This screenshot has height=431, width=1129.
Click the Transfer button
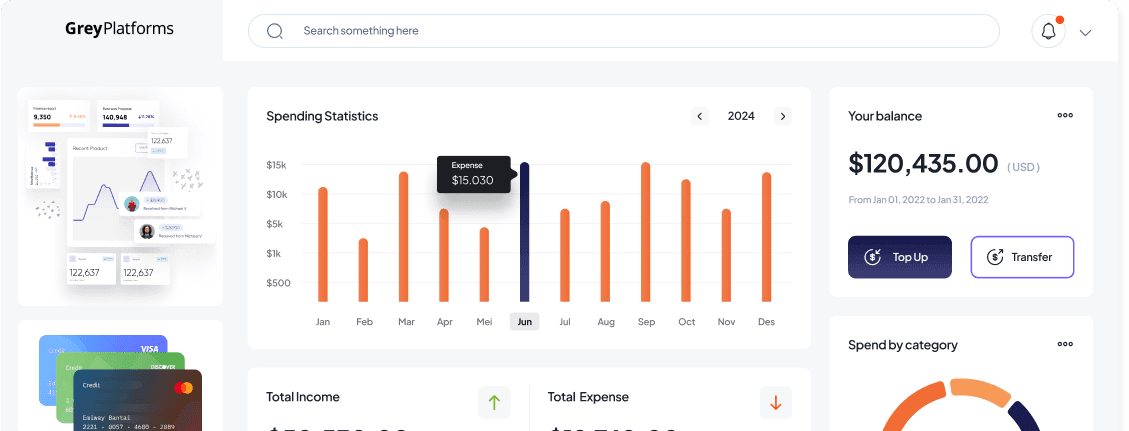tap(1022, 257)
